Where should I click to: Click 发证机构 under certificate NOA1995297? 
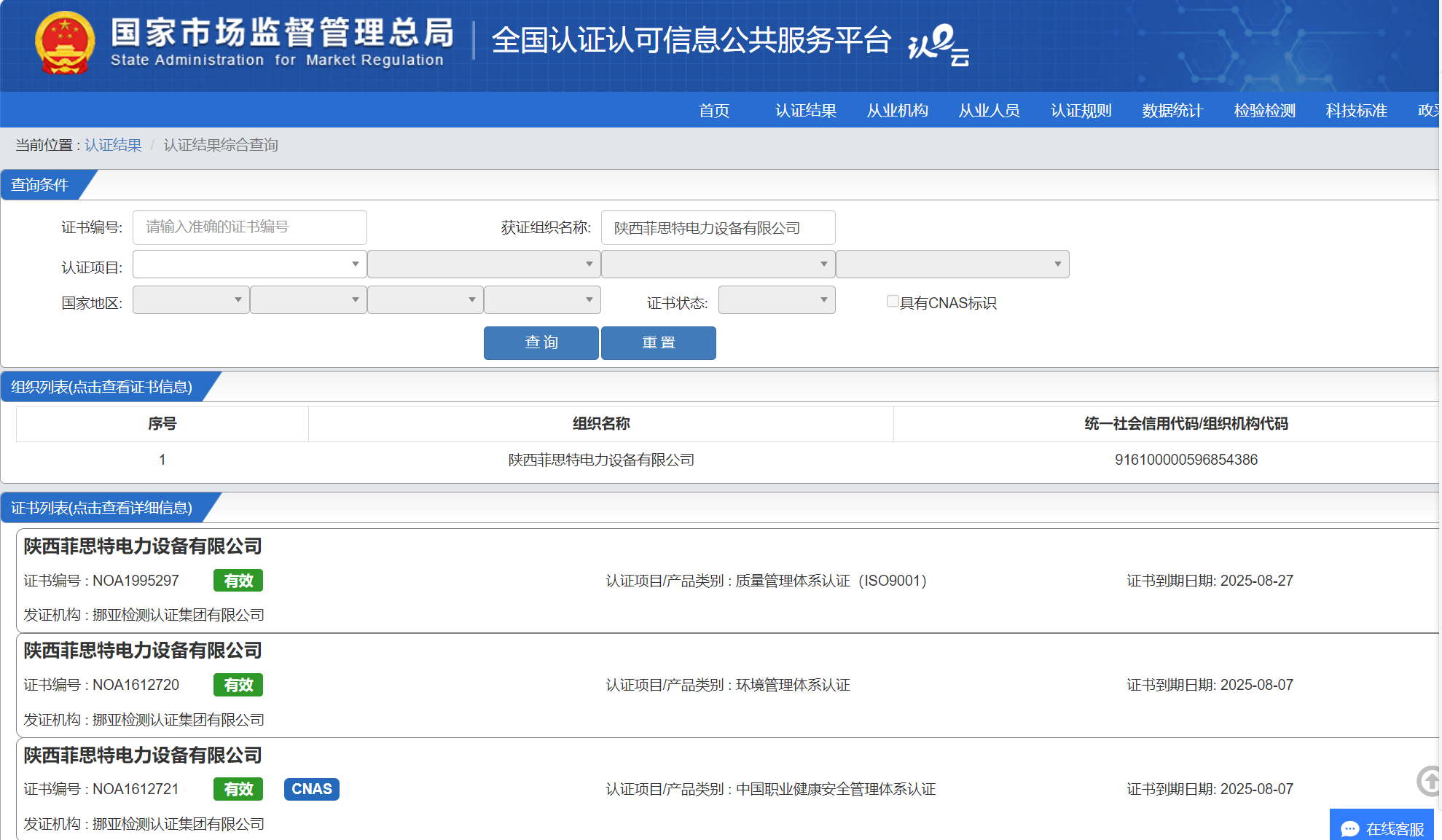click(144, 615)
